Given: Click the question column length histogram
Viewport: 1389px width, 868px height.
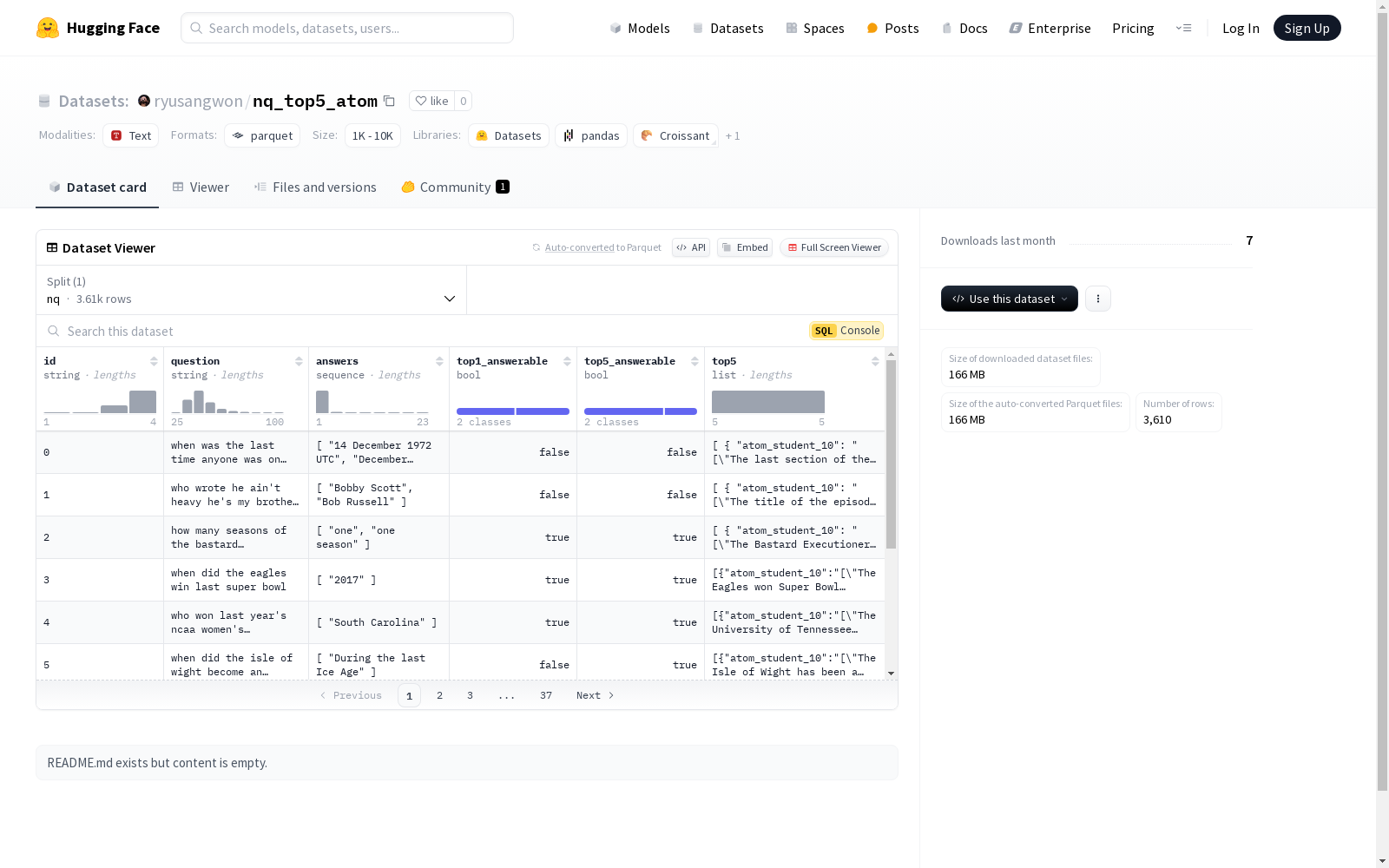Looking at the screenshot, I should [227, 402].
